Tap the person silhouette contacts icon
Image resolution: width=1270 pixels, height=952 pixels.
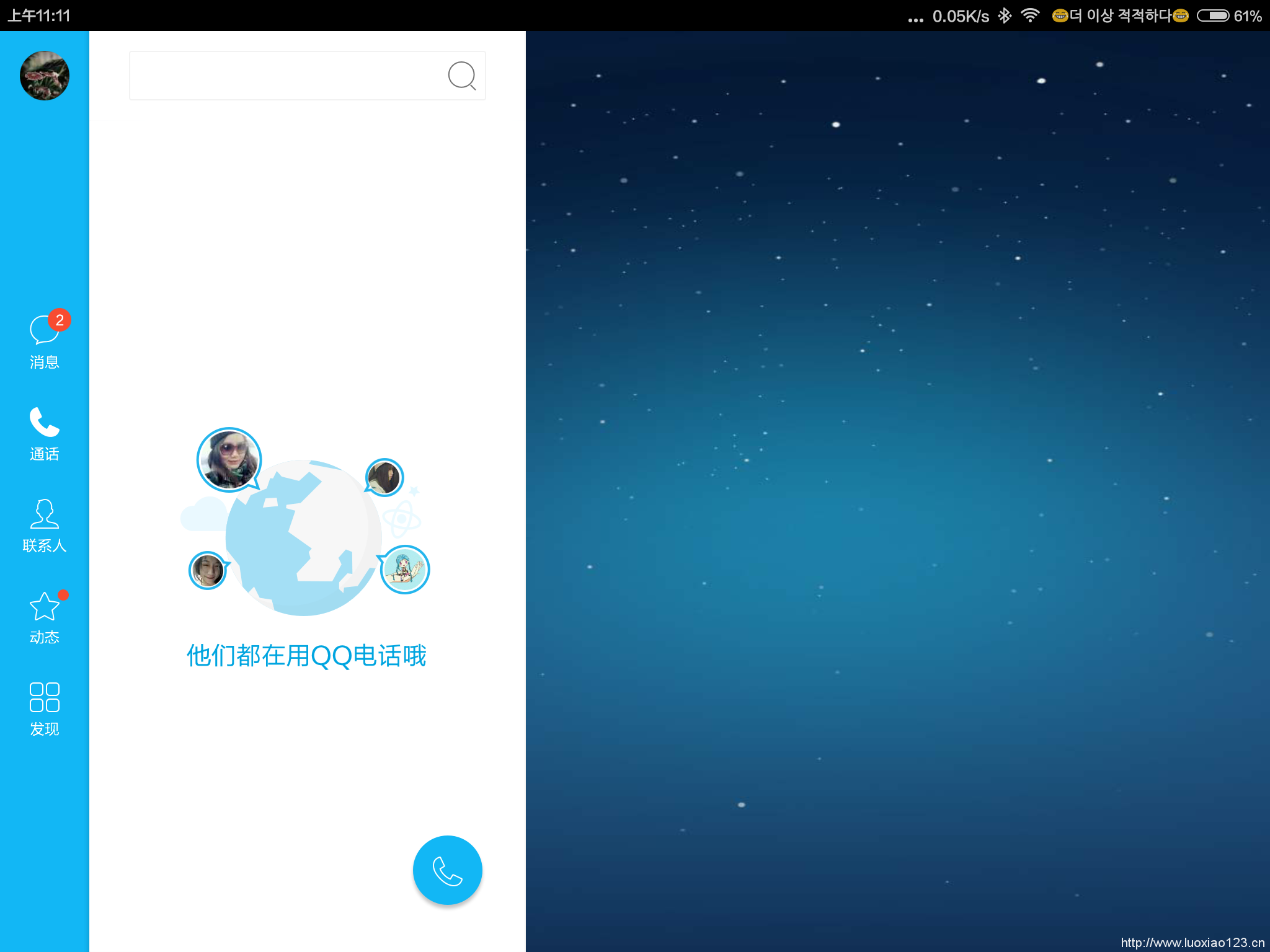click(44, 514)
